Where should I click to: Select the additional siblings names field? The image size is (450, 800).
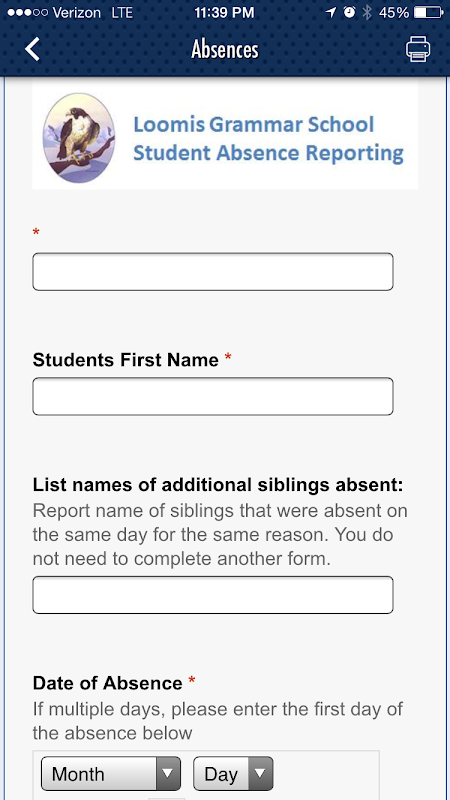click(x=213, y=595)
